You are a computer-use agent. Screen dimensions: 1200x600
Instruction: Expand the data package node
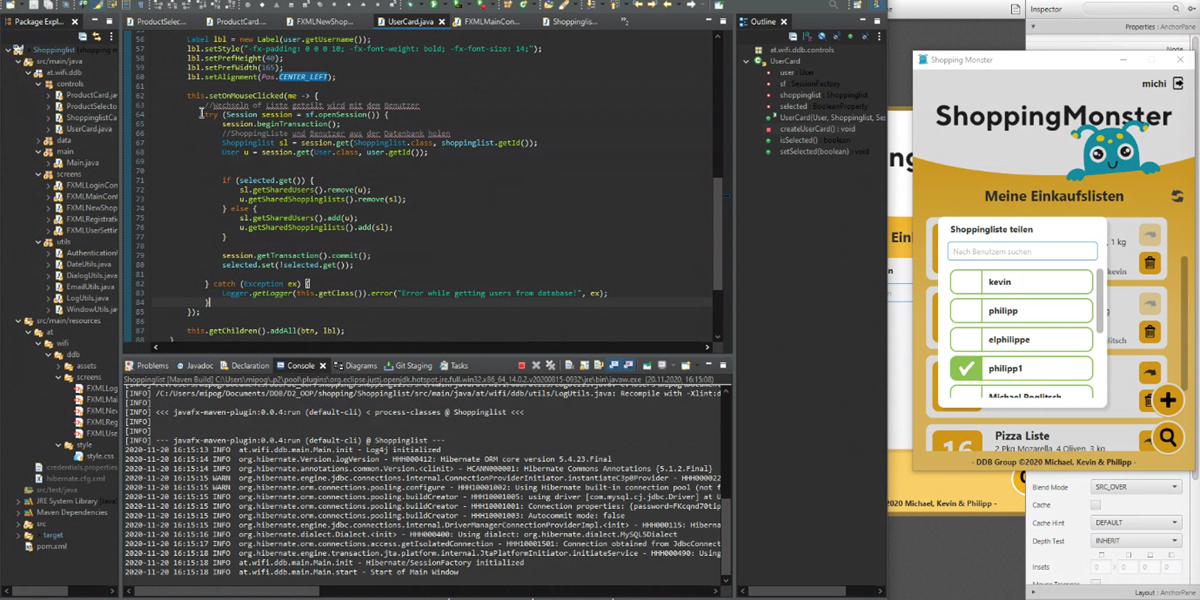pos(37,140)
